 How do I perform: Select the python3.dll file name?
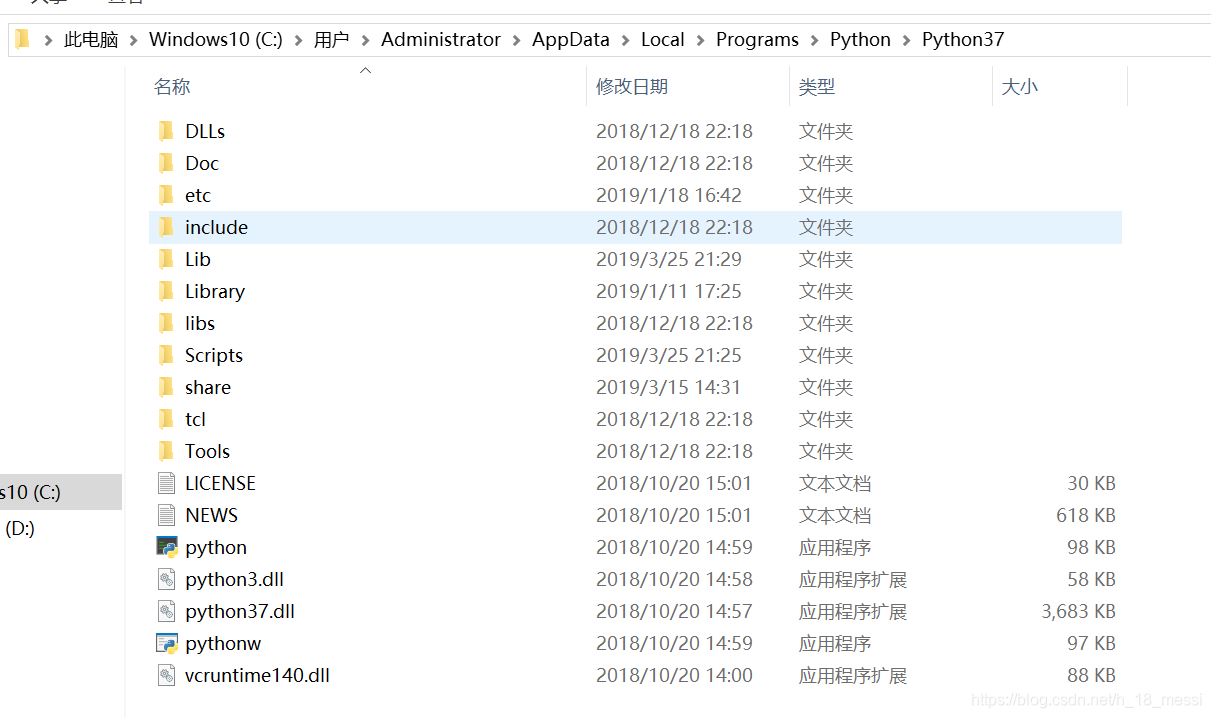pos(234,579)
